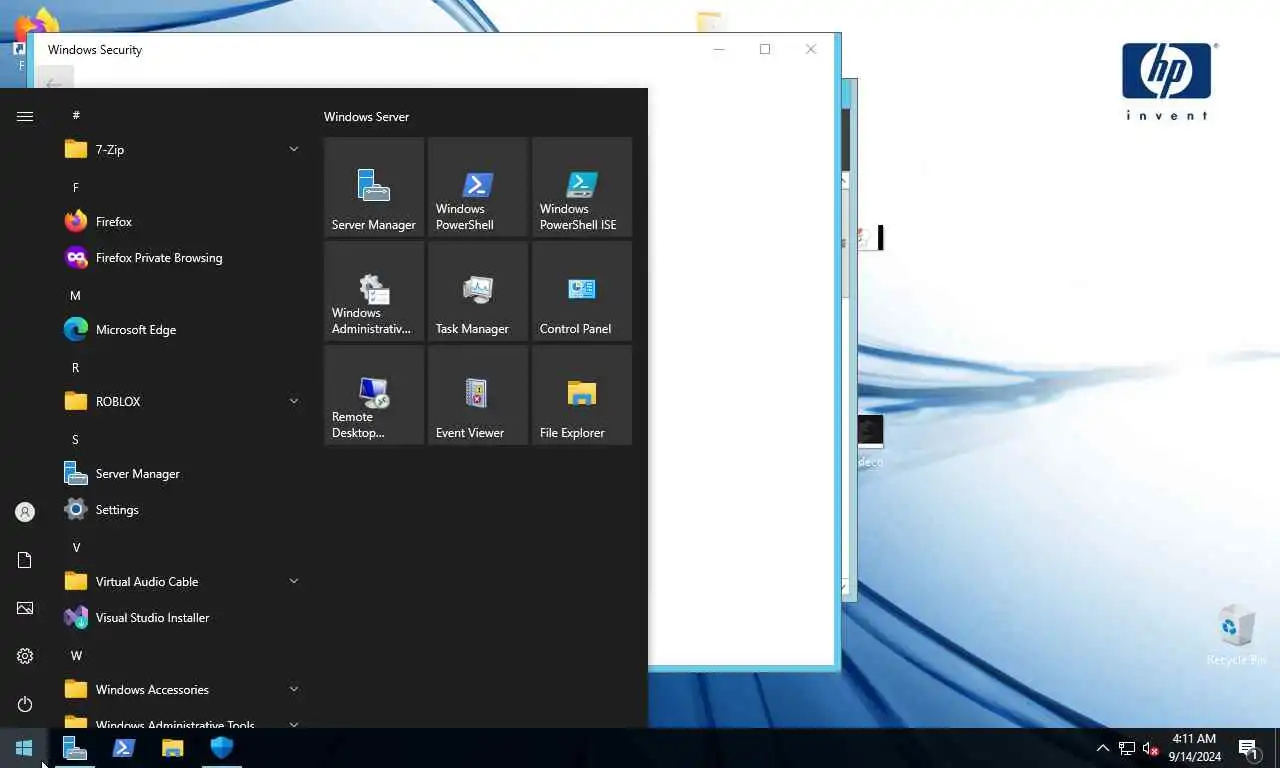
Task: Launch Visual Studio Installer
Action: click(182, 618)
